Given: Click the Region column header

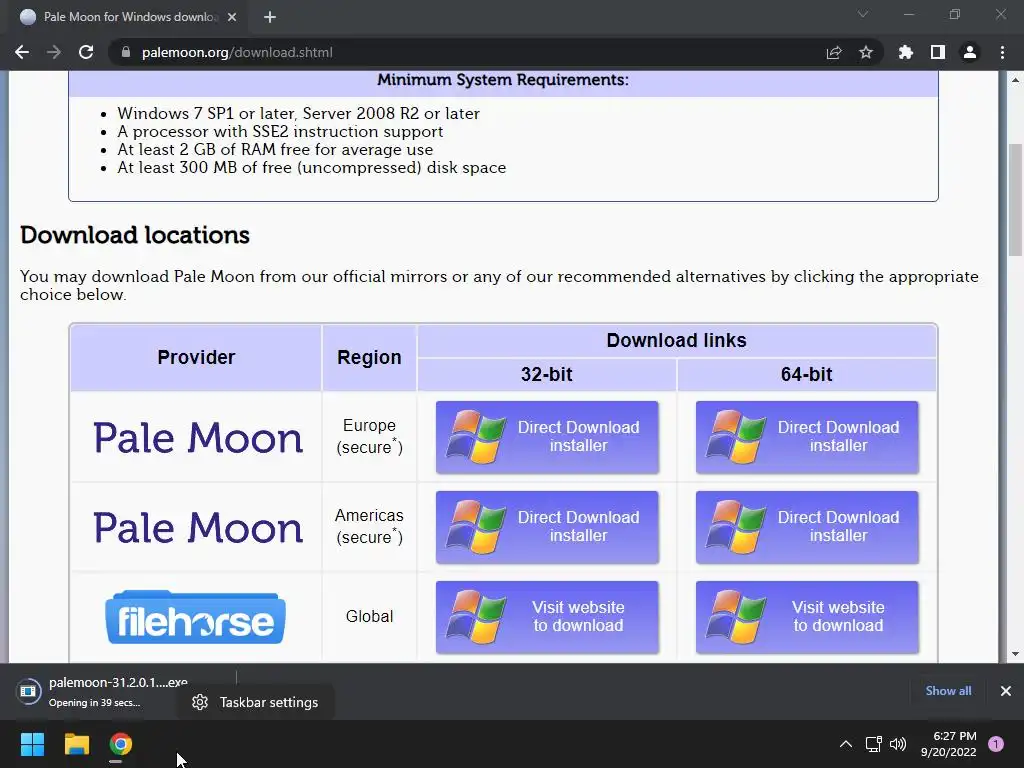Looking at the screenshot, I should tap(369, 357).
